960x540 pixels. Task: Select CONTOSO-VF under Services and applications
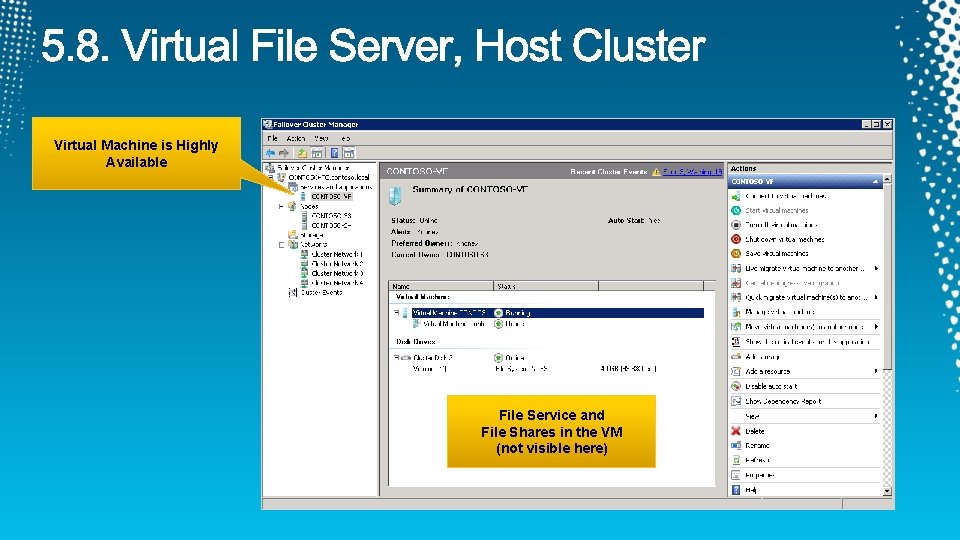pyautogui.click(x=331, y=197)
